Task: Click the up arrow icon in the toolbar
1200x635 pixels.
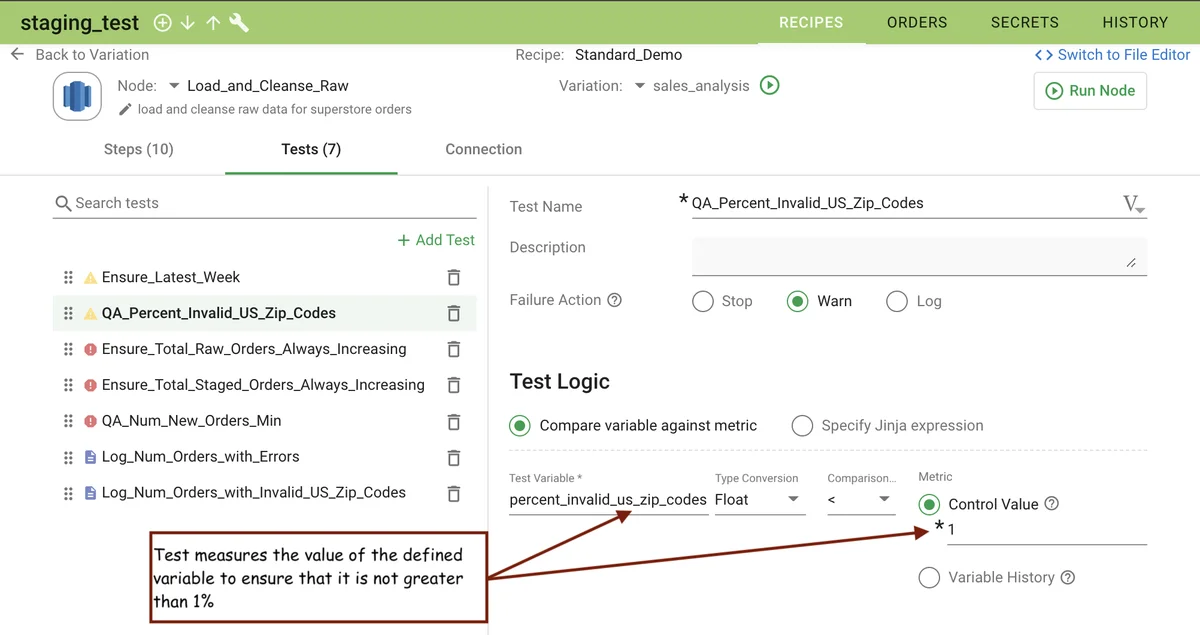Action: 212,21
